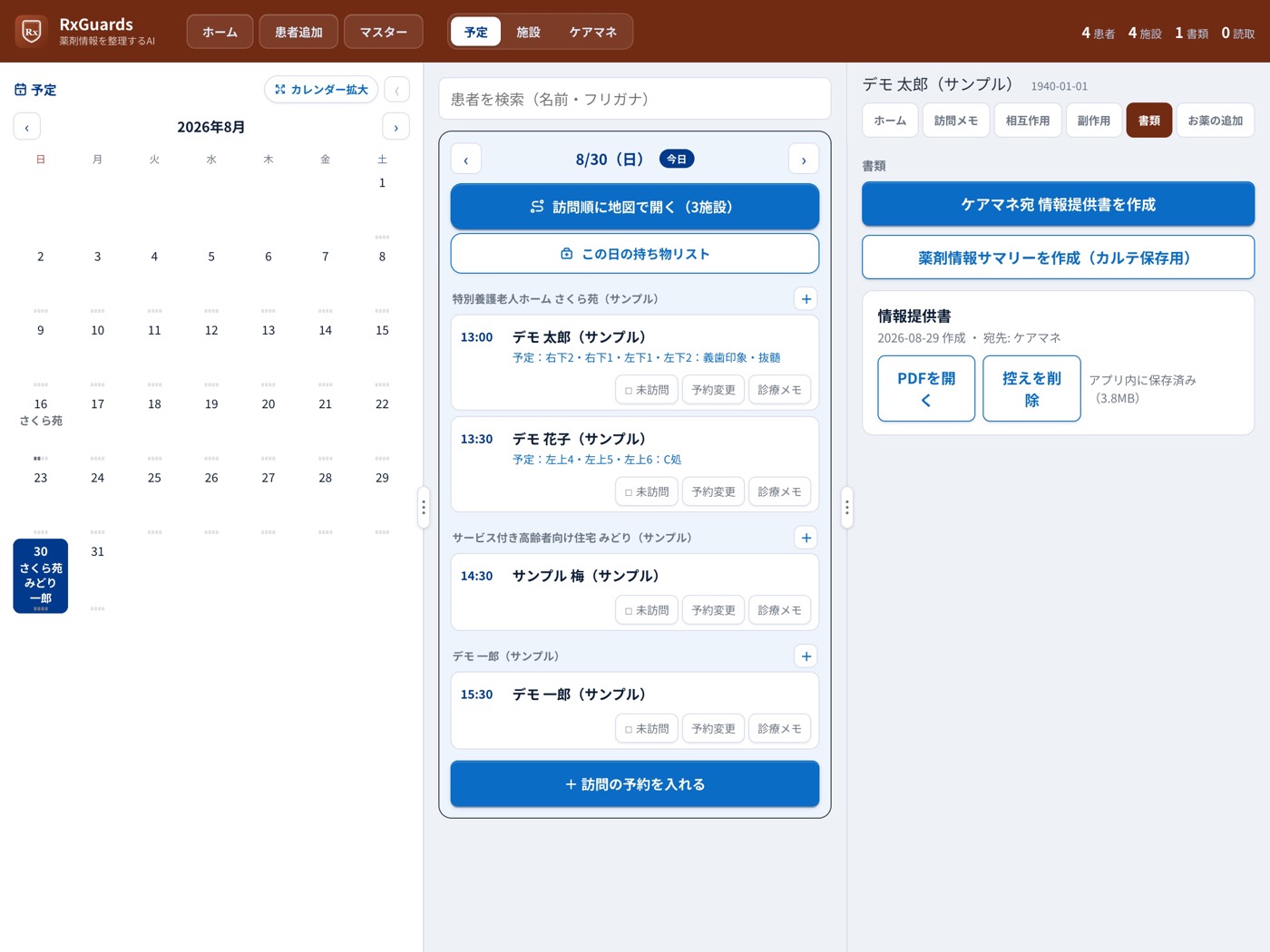1270x952 pixels.
Task: Add visit to さくら苑 facility with plus
Action: (x=806, y=299)
